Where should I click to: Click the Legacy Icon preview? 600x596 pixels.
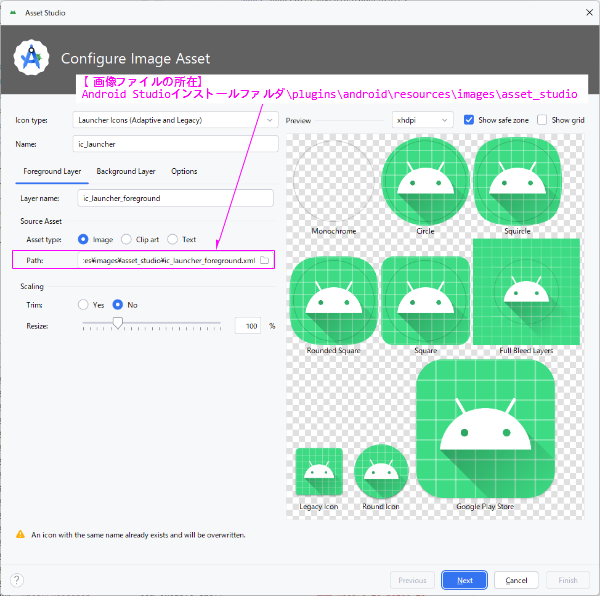319,472
